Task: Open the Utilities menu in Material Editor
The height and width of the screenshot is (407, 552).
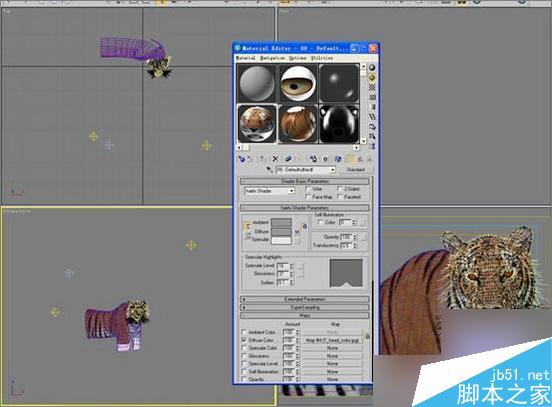Action: pos(322,58)
